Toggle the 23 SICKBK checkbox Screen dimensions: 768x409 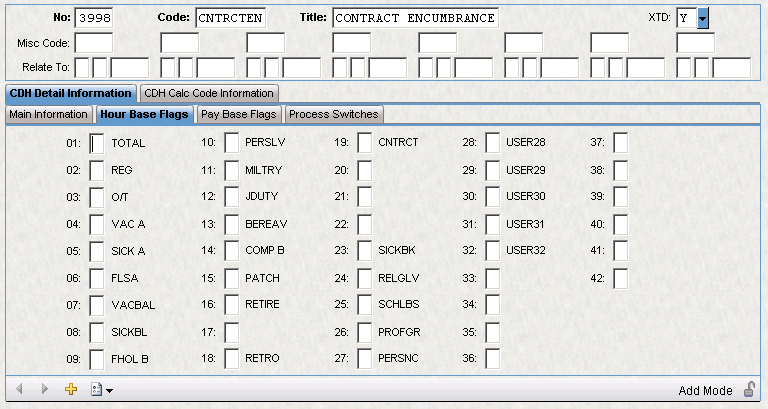365,250
